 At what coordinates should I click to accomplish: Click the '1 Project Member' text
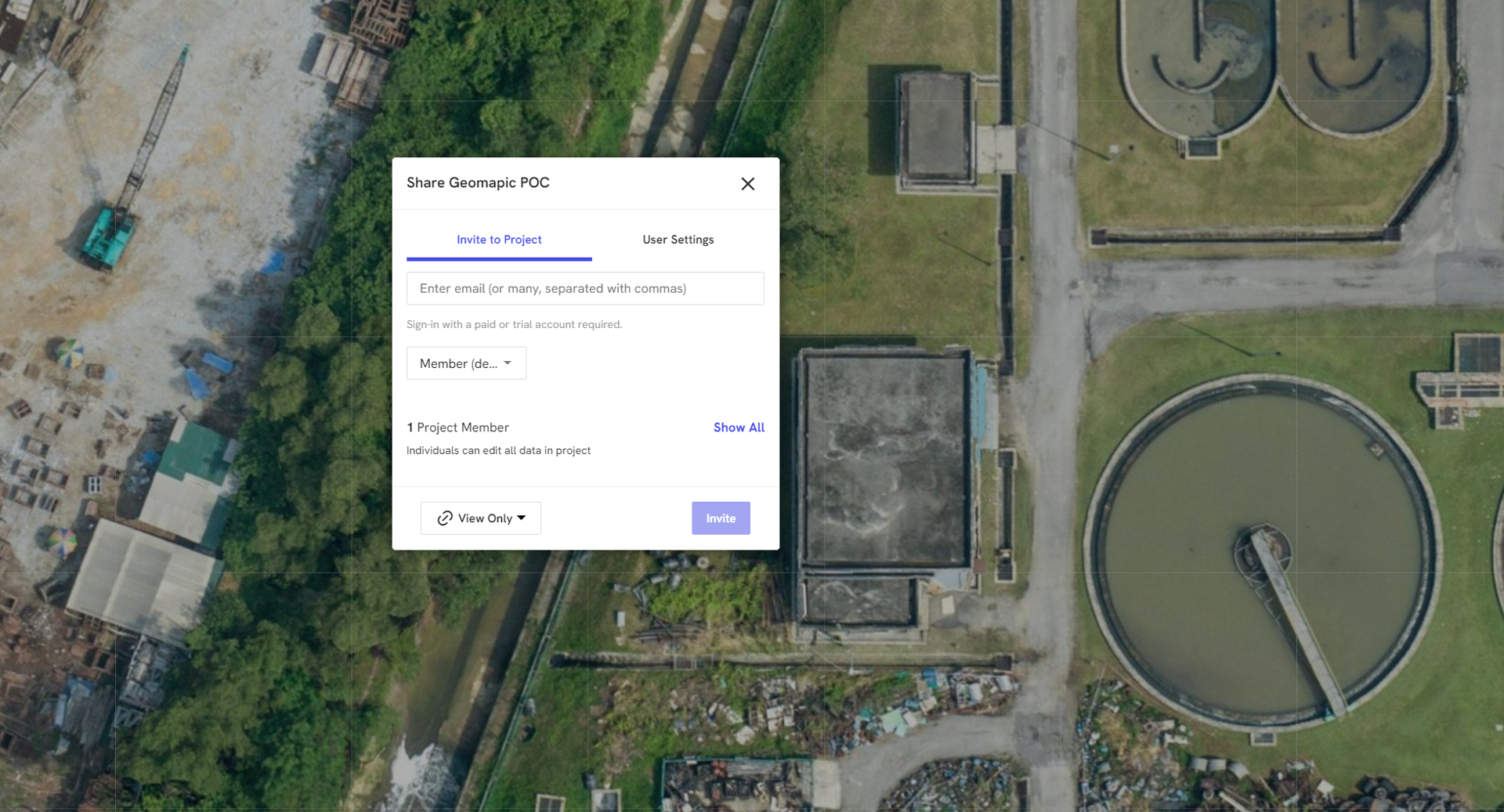pos(458,428)
